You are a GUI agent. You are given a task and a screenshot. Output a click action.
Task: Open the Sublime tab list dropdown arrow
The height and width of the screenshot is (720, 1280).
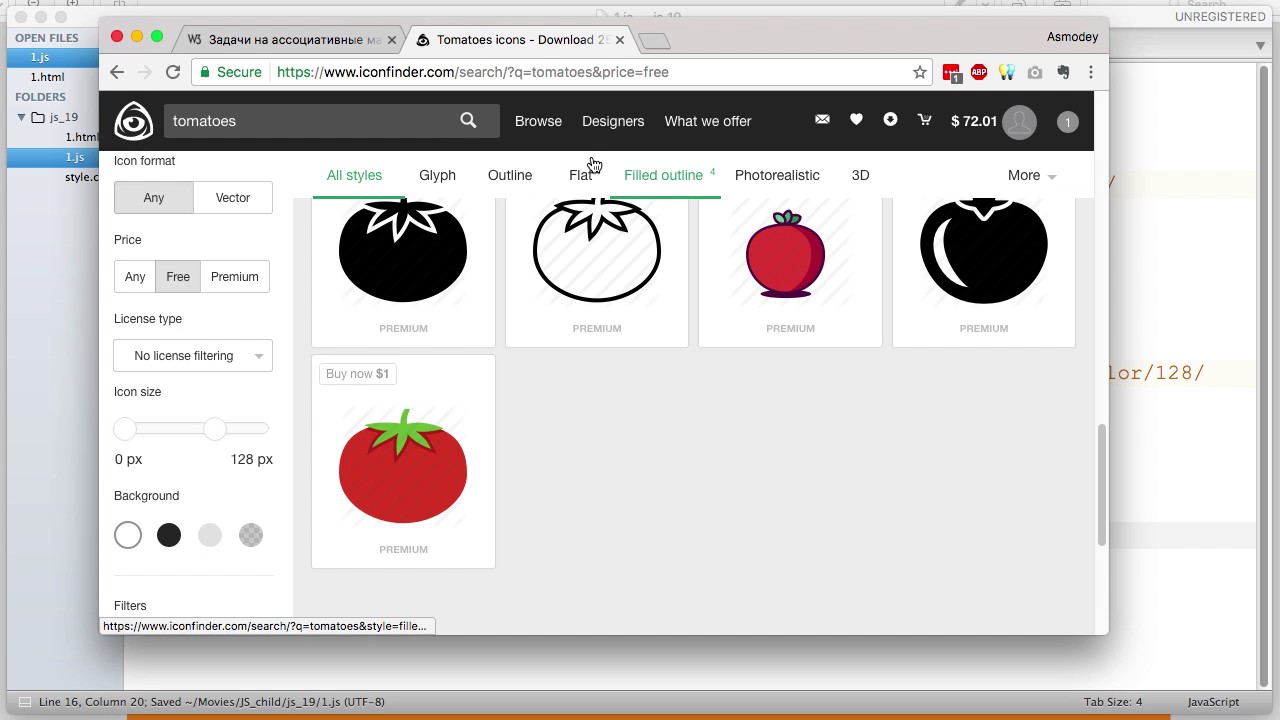pyautogui.click(x=1260, y=45)
